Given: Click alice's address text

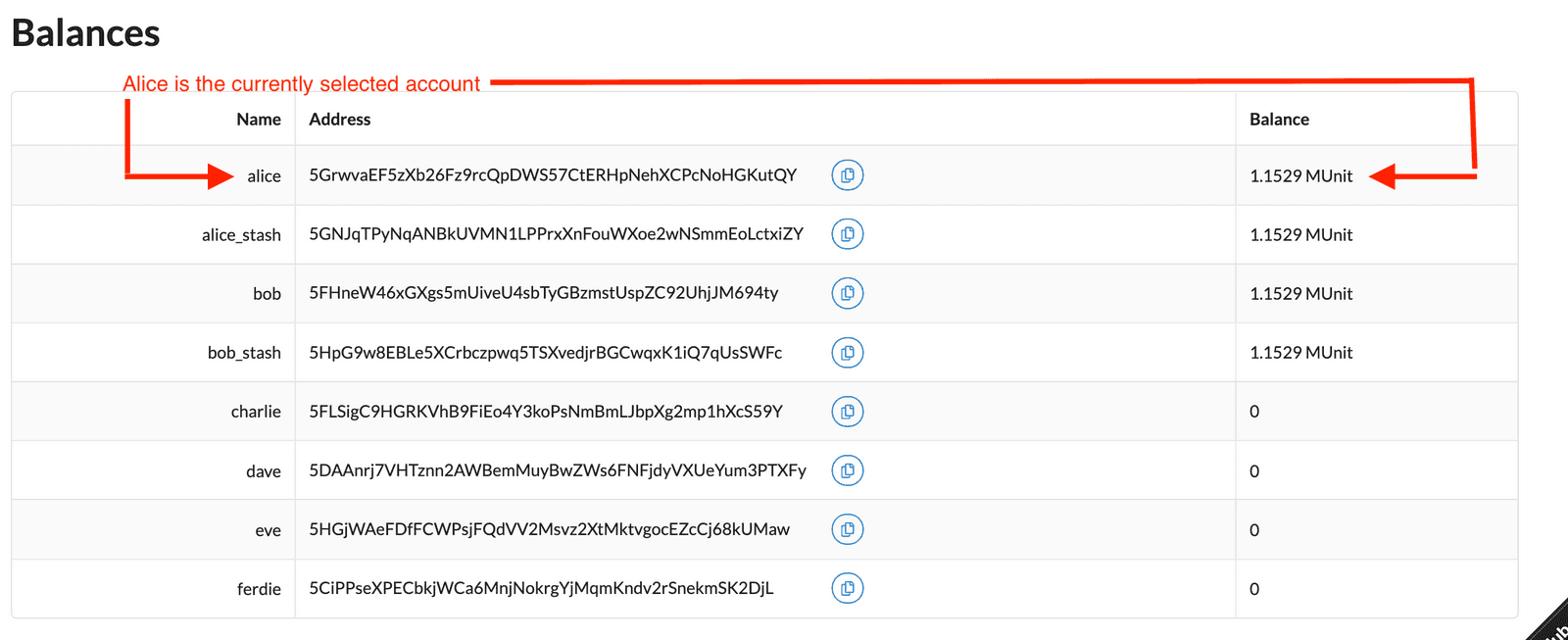Looking at the screenshot, I should tap(553, 175).
